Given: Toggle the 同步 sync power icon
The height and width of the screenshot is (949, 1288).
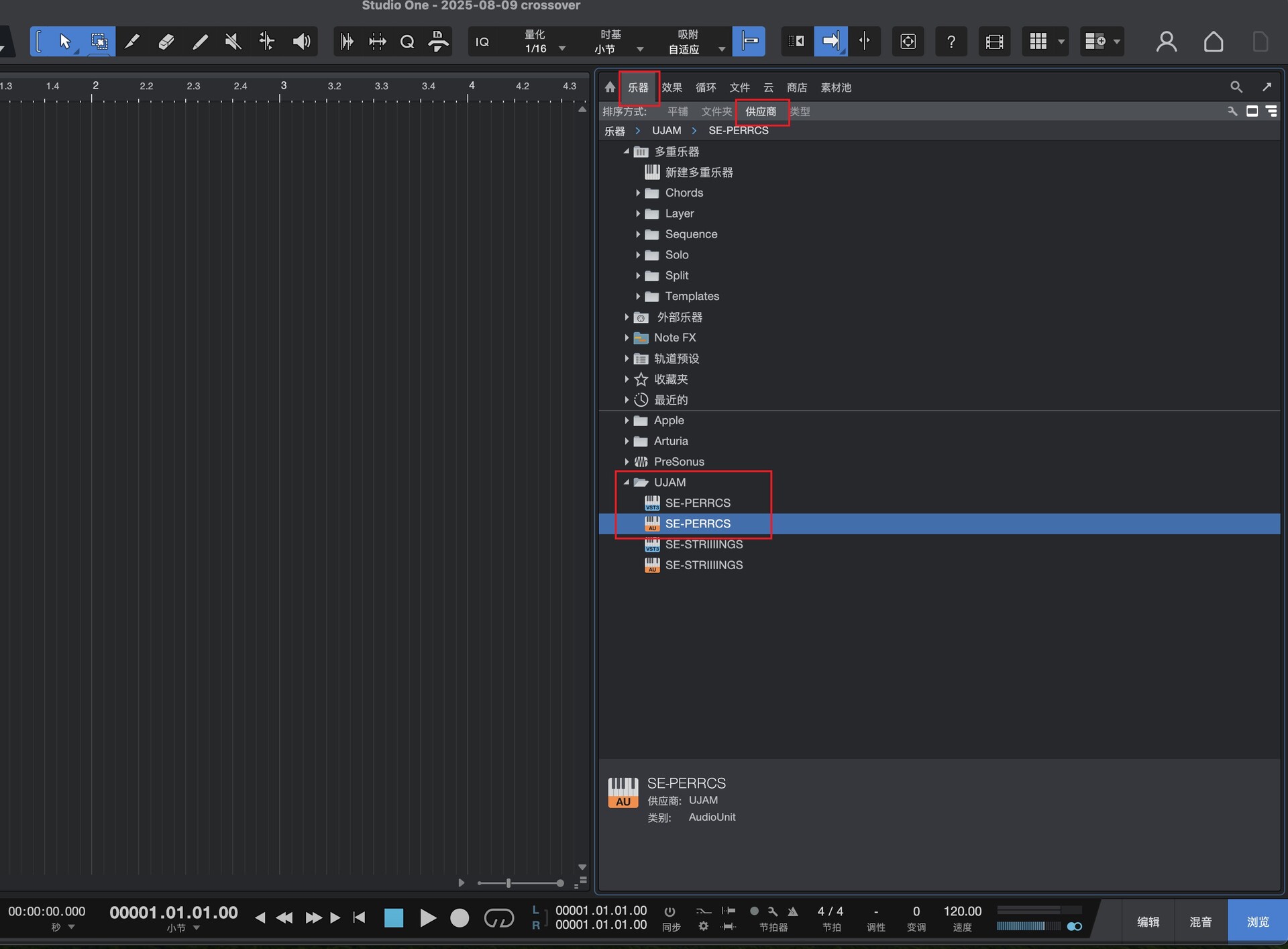Looking at the screenshot, I should click(x=669, y=911).
